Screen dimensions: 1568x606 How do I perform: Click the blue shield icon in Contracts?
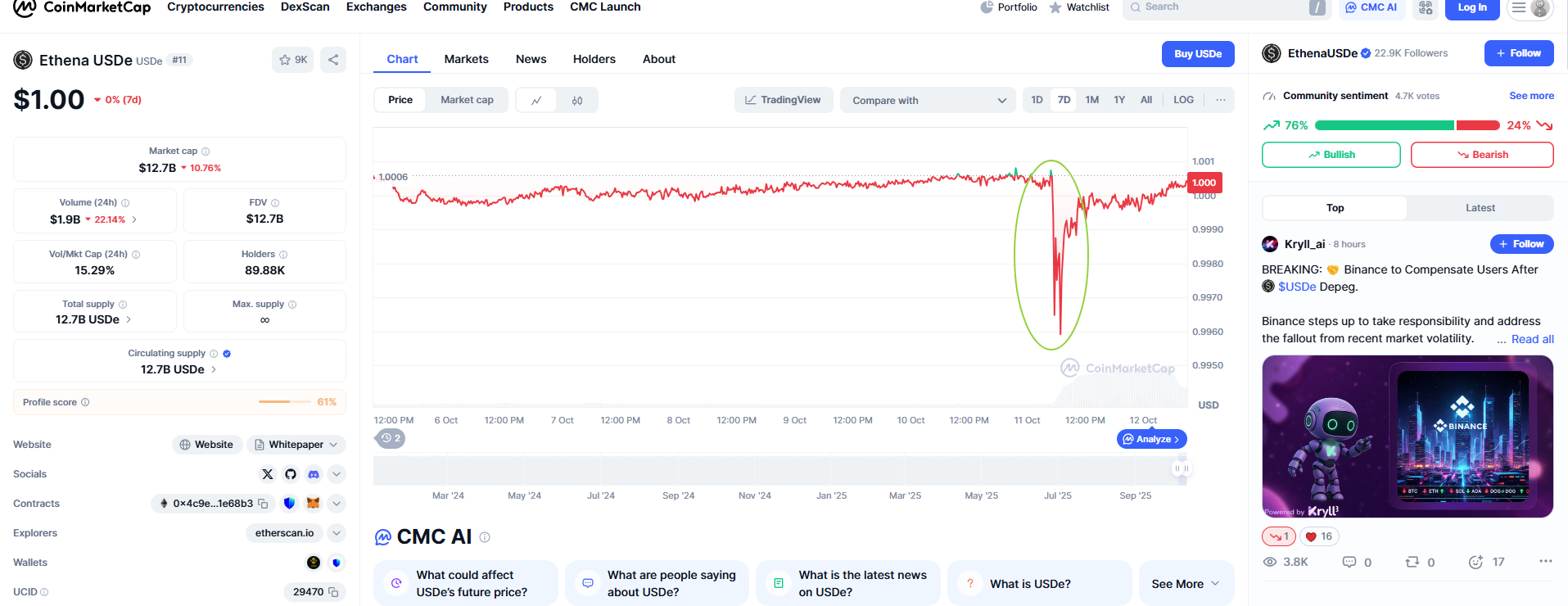[x=289, y=504]
